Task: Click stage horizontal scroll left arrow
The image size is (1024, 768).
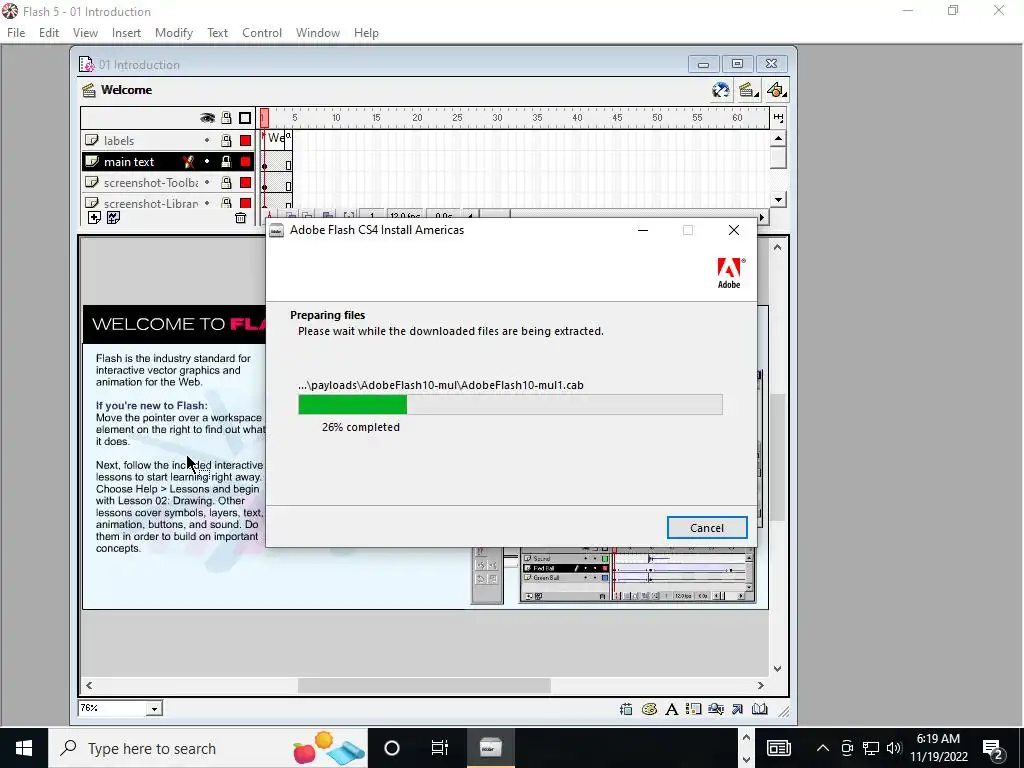Action: point(89,685)
